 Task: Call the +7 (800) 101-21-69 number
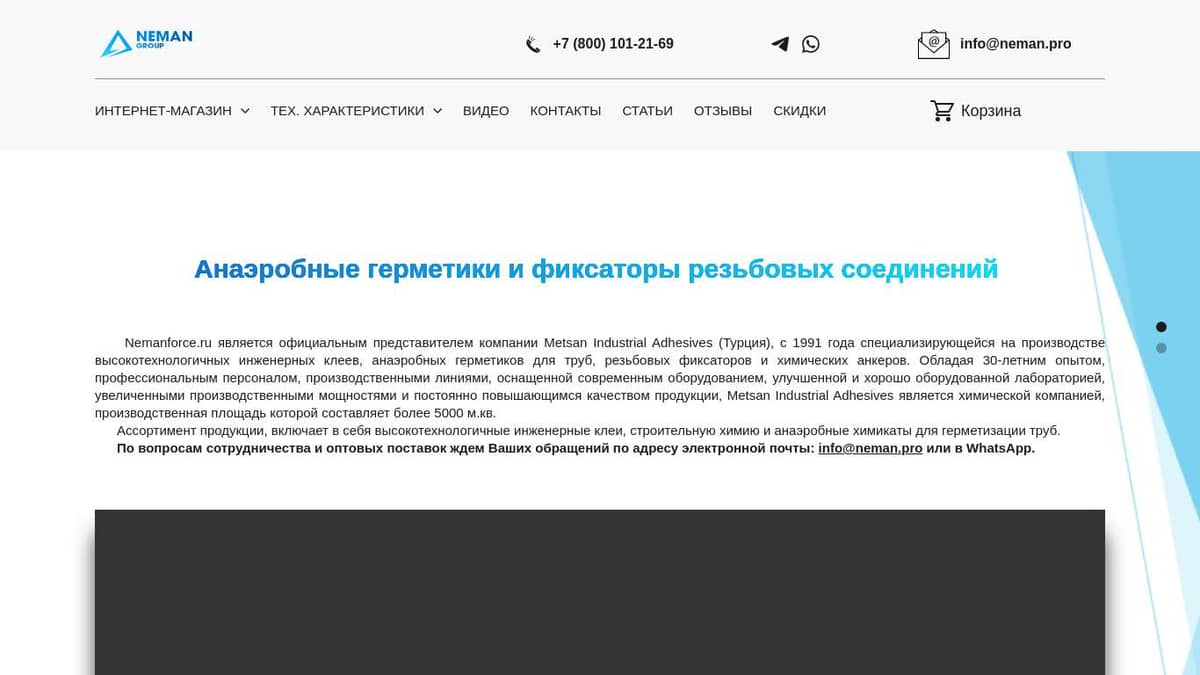click(612, 44)
